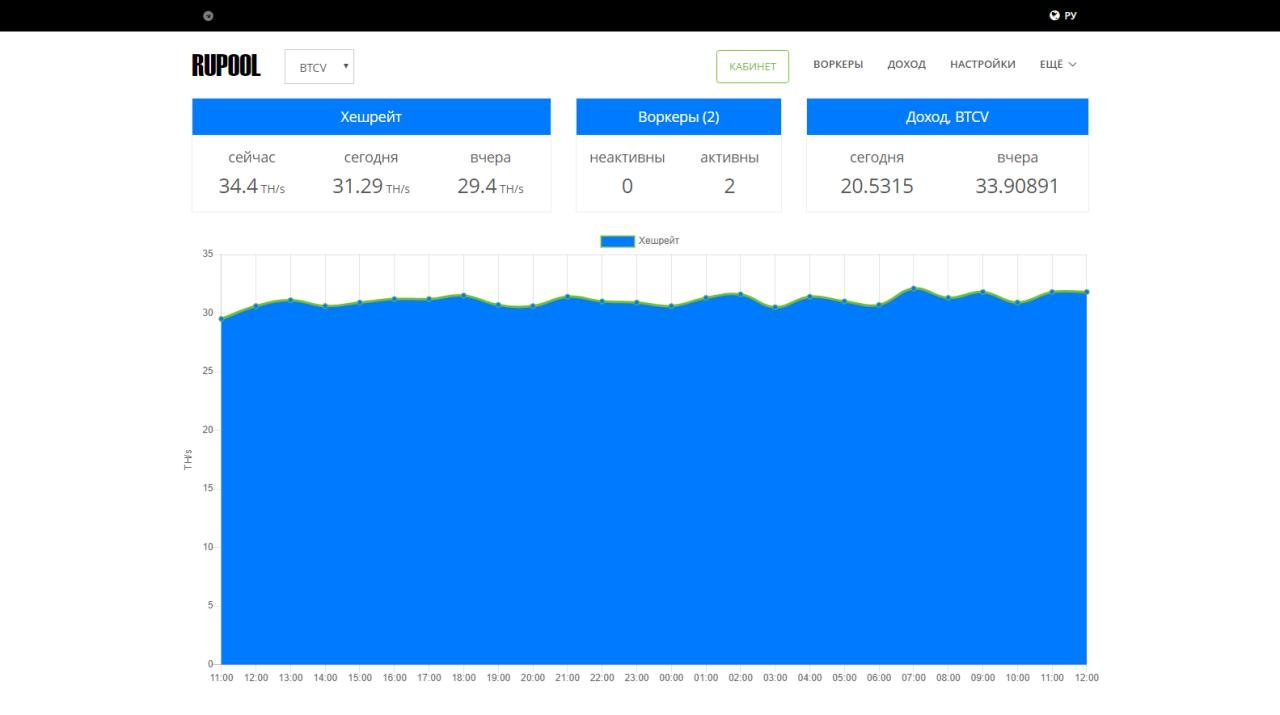Image resolution: width=1280 pixels, height=715 pixels.
Task: Toggle Хешрейт dataset via legend label
Action: (659, 241)
